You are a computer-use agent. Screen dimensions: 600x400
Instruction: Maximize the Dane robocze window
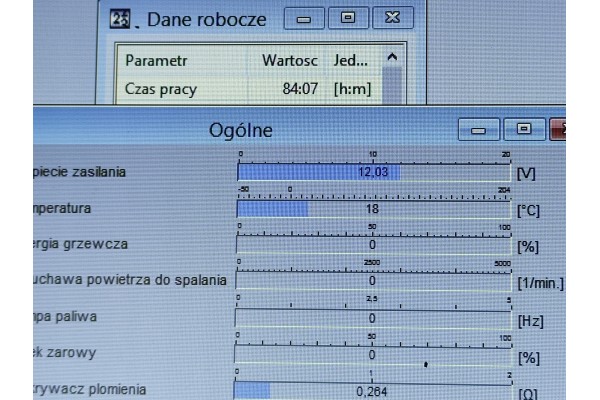click(x=348, y=18)
